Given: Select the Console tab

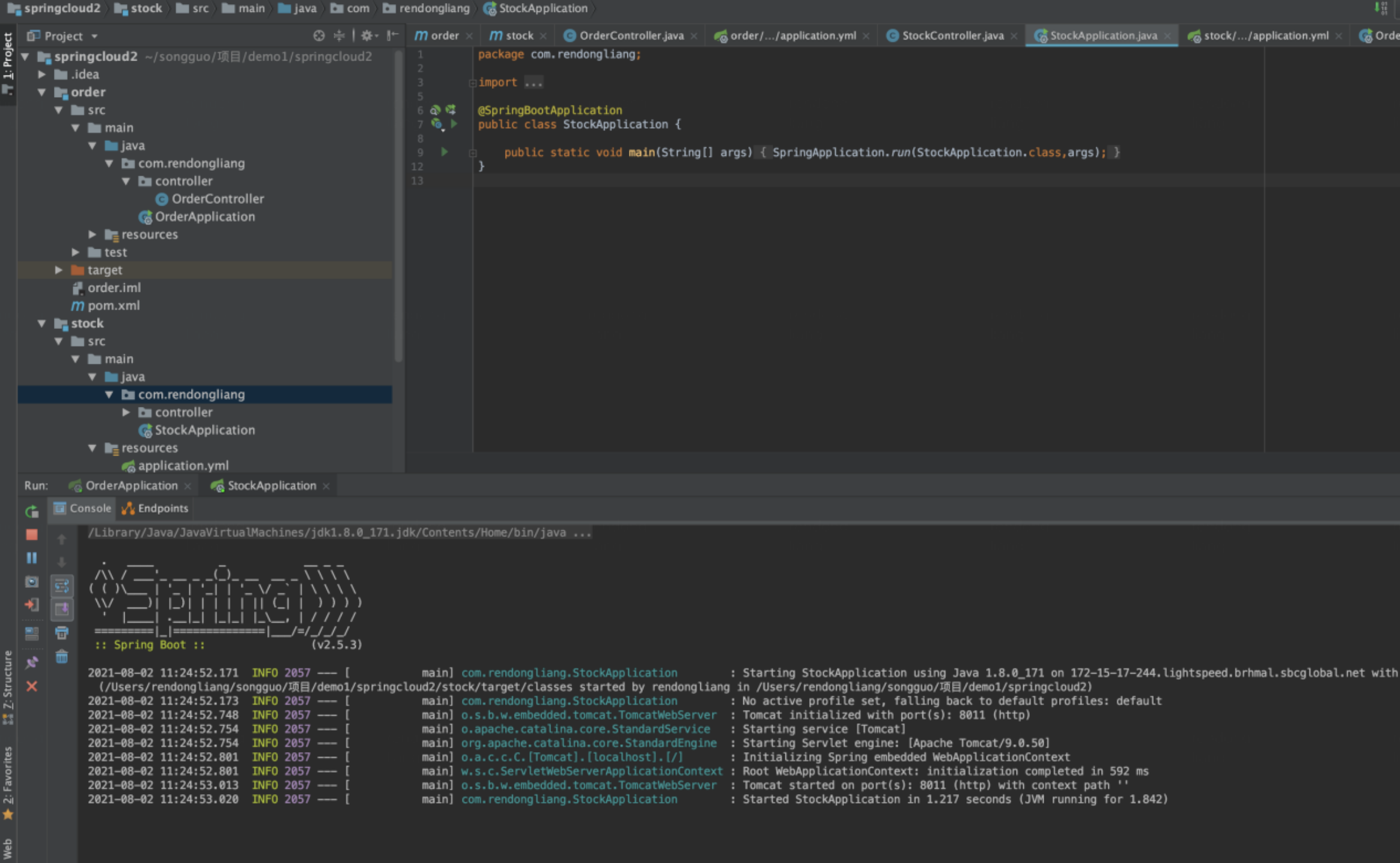Looking at the screenshot, I should point(83,508).
